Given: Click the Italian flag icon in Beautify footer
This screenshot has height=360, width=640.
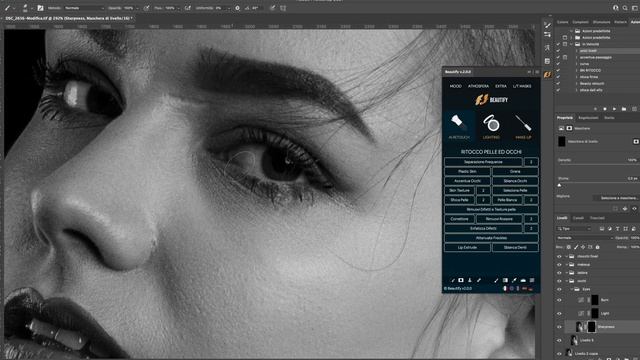Looking at the screenshot, I should click(505, 288).
